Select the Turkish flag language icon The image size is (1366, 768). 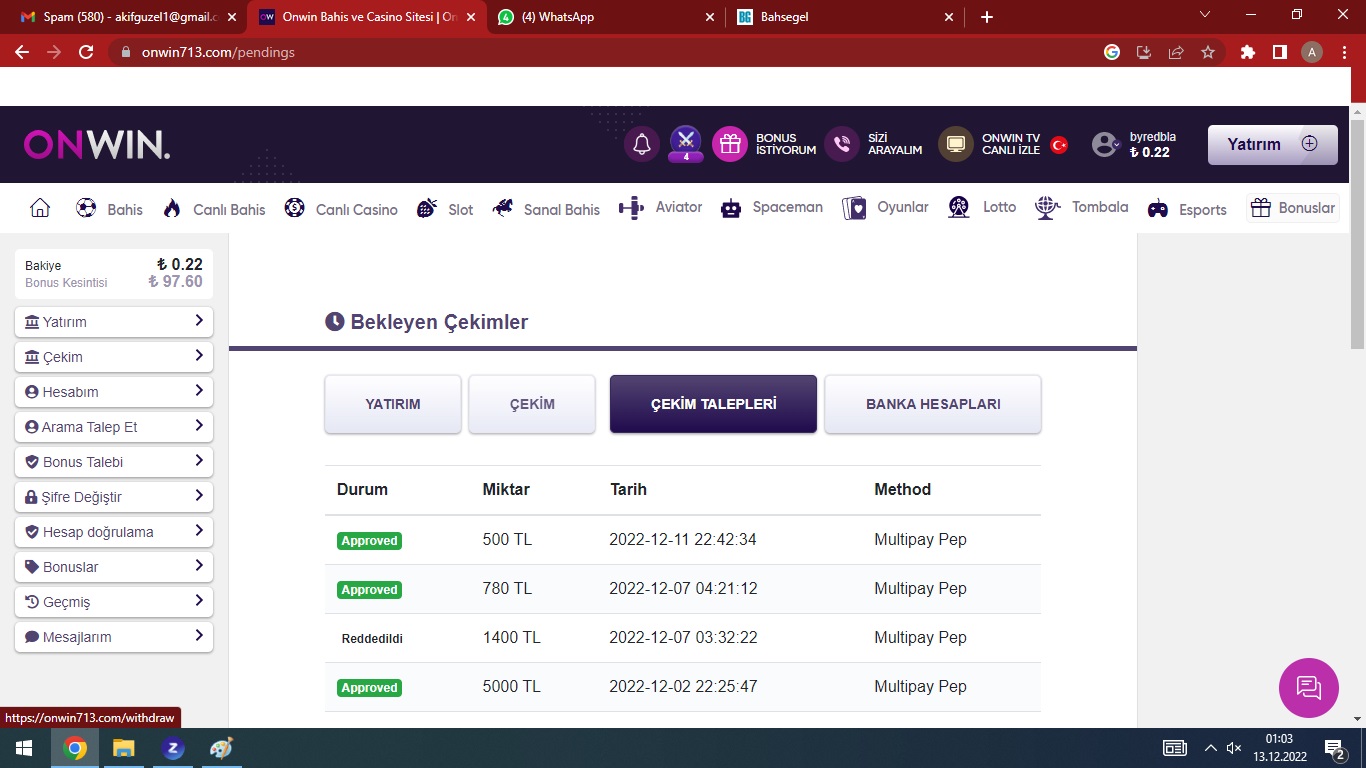1059,145
